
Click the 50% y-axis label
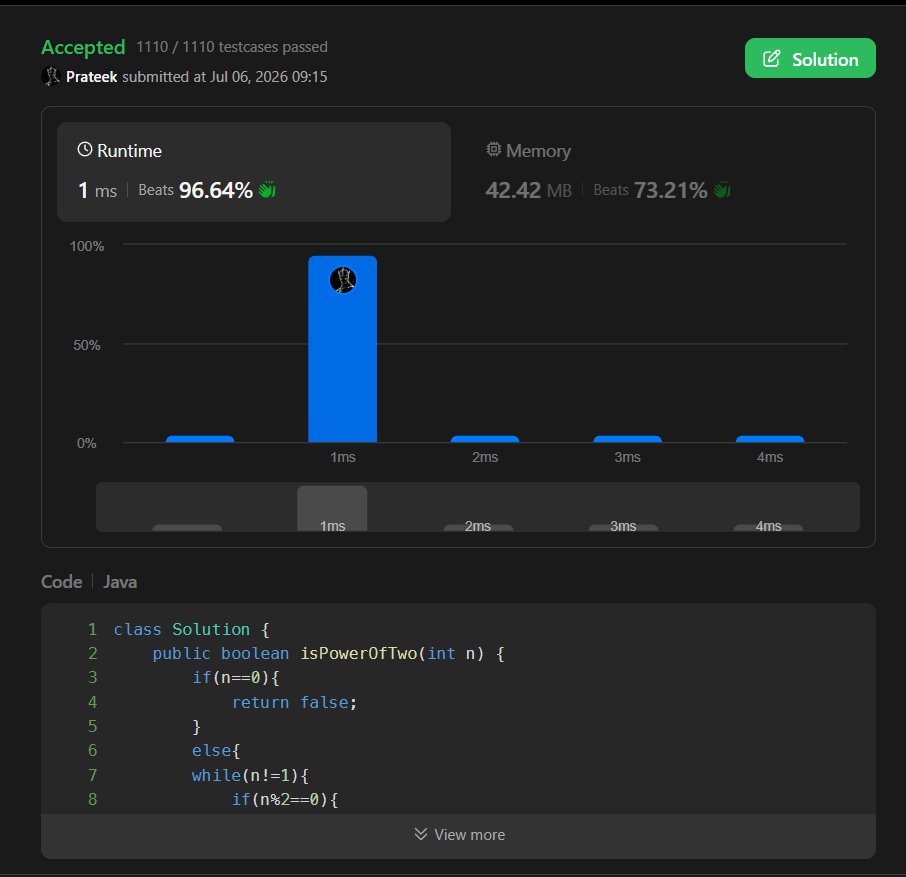coord(87,345)
